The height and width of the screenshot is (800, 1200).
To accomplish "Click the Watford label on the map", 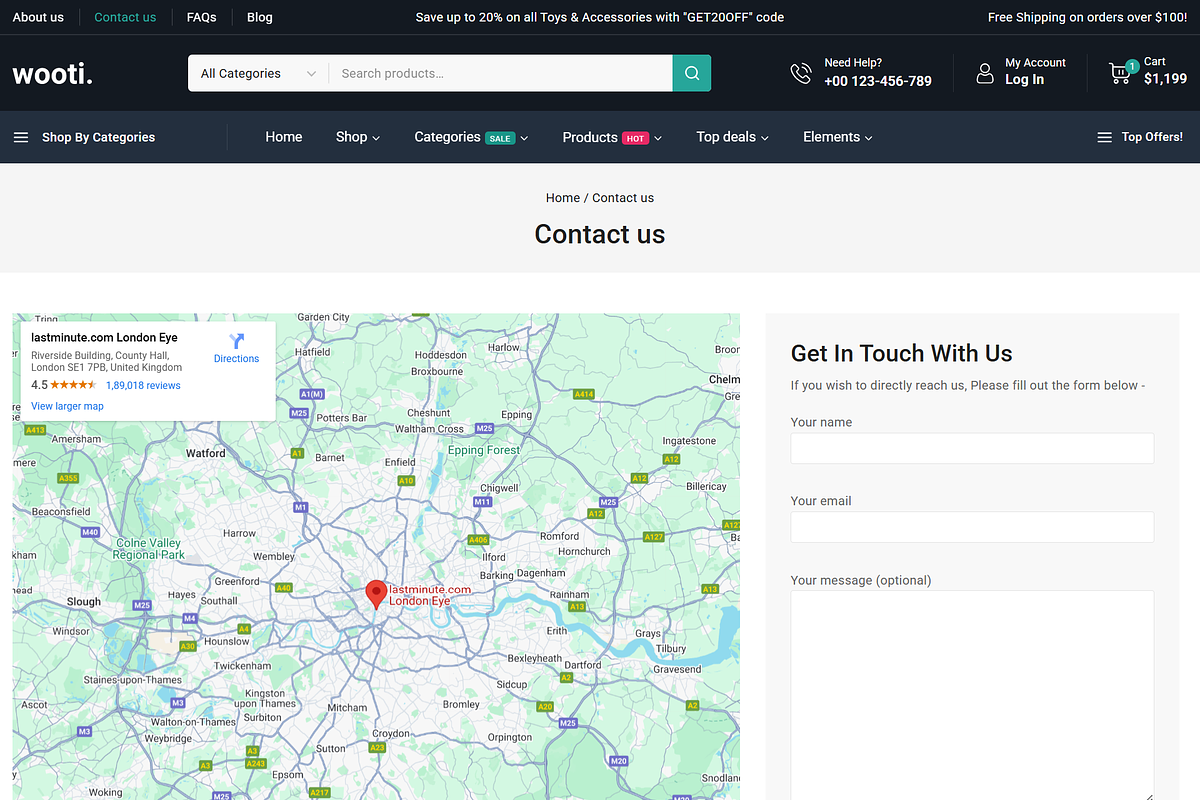I will coord(206,453).
